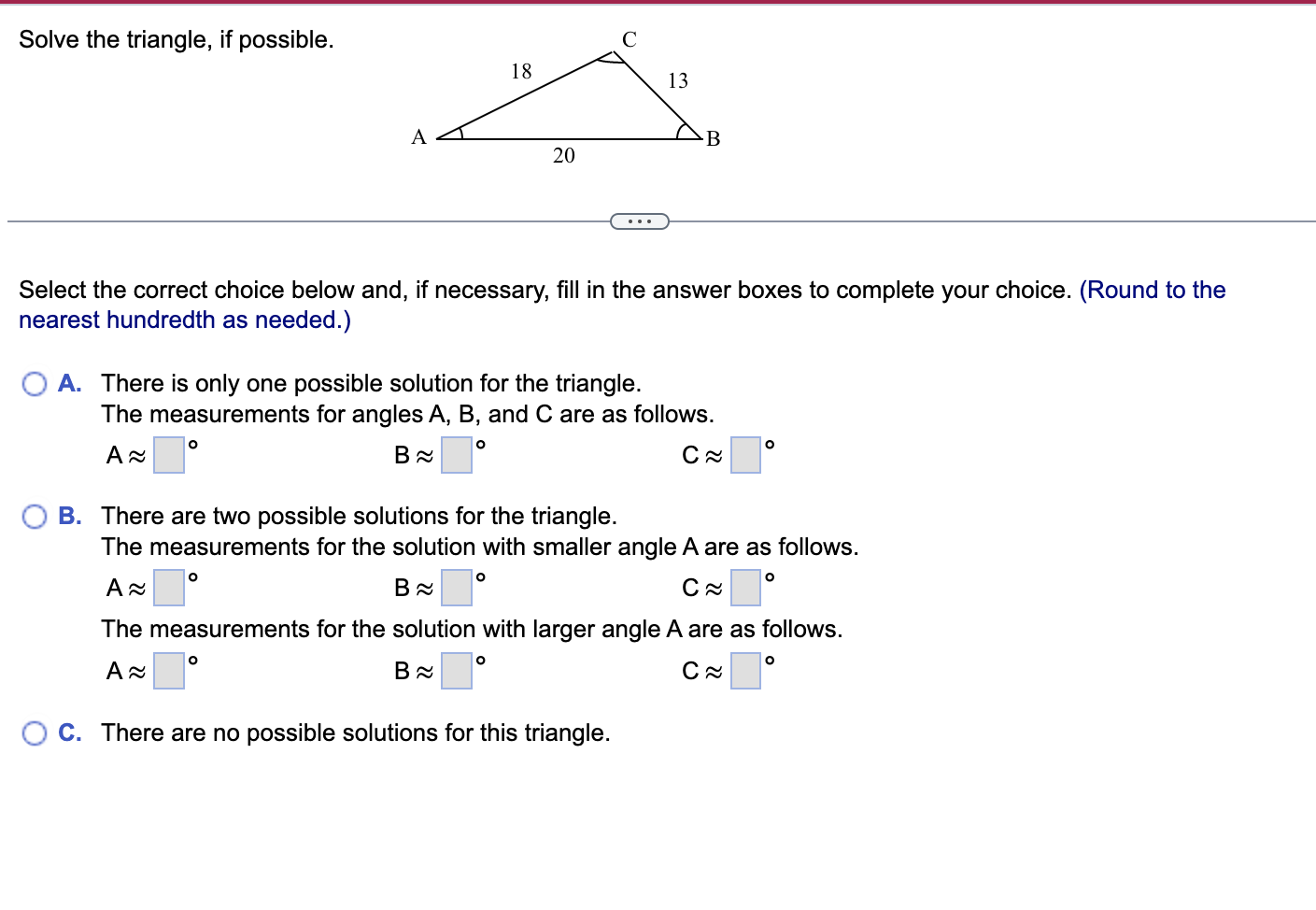Select radio button for choice B
This screenshot has width=1316, height=910.
coord(35,516)
